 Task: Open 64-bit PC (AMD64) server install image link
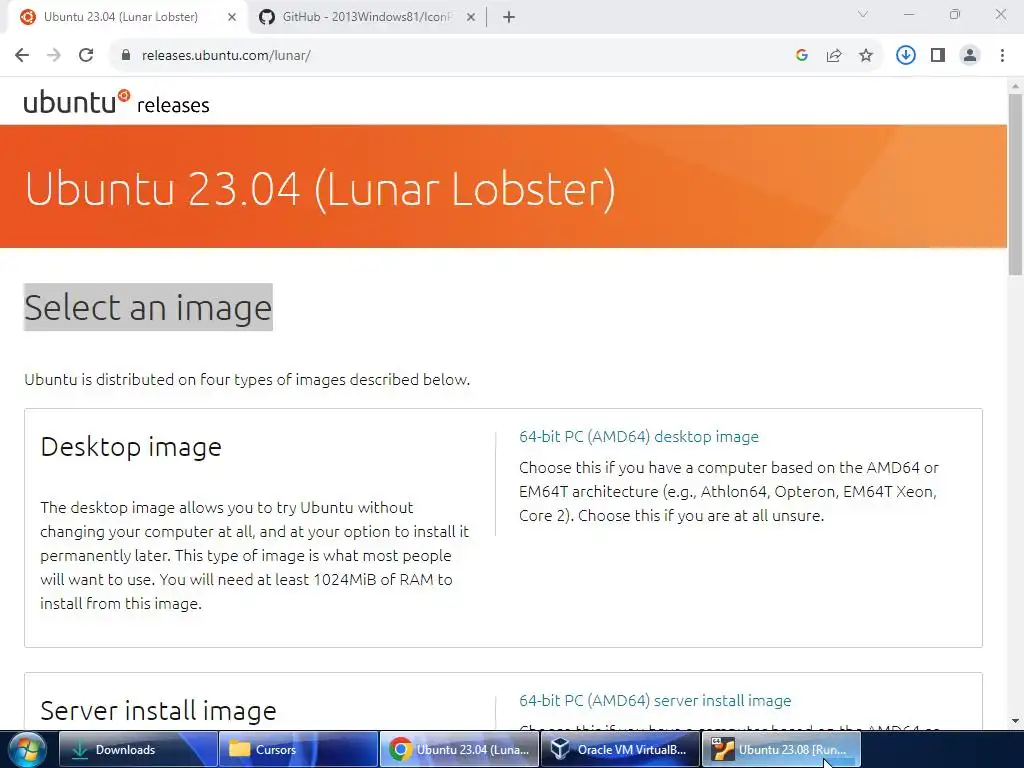click(x=655, y=701)
